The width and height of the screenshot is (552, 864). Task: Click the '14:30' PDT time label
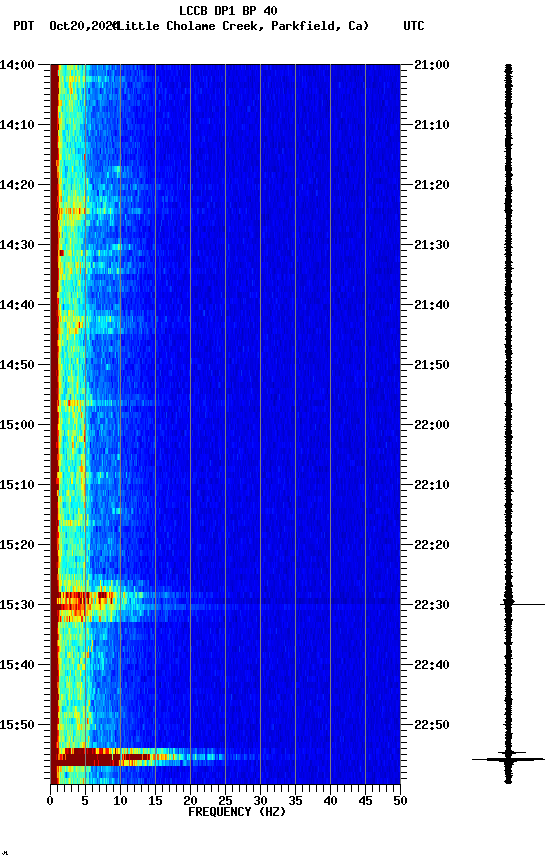pos(17,245)
